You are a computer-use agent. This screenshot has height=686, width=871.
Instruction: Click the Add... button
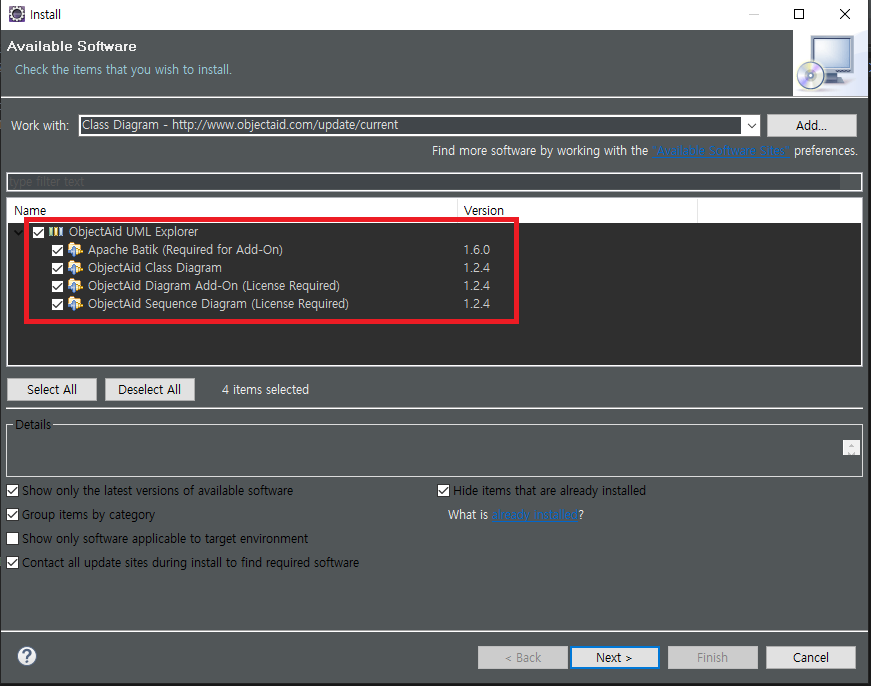(x=812, y=126)
